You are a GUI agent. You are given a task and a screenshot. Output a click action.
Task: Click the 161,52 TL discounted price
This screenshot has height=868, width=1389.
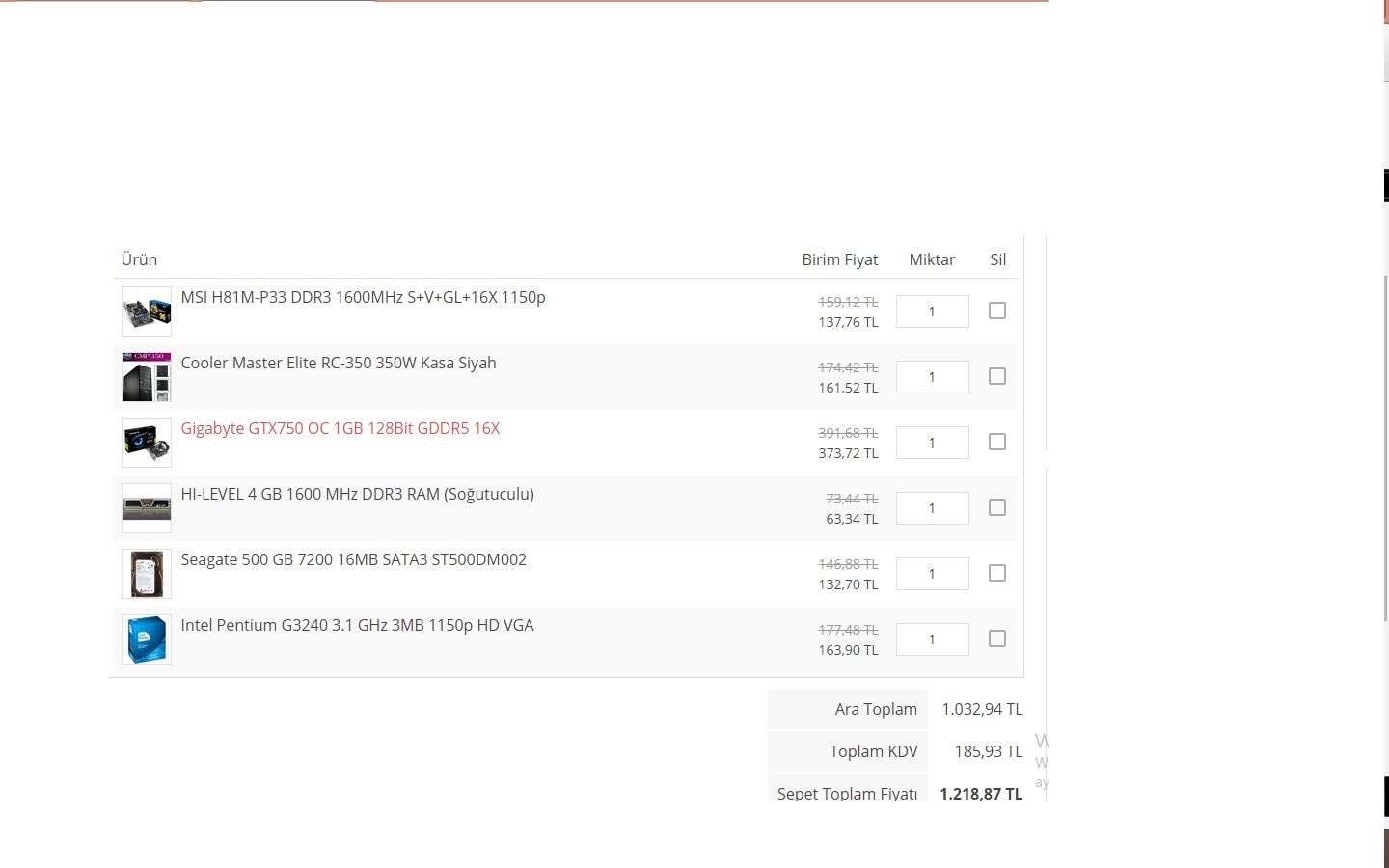(x=849, y=388)
